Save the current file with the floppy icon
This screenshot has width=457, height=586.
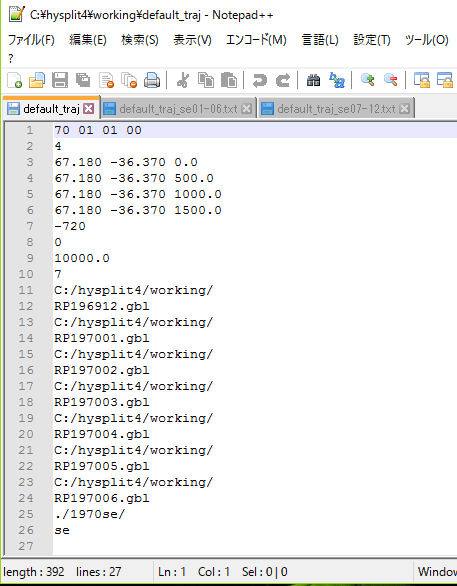coord(60,80)
